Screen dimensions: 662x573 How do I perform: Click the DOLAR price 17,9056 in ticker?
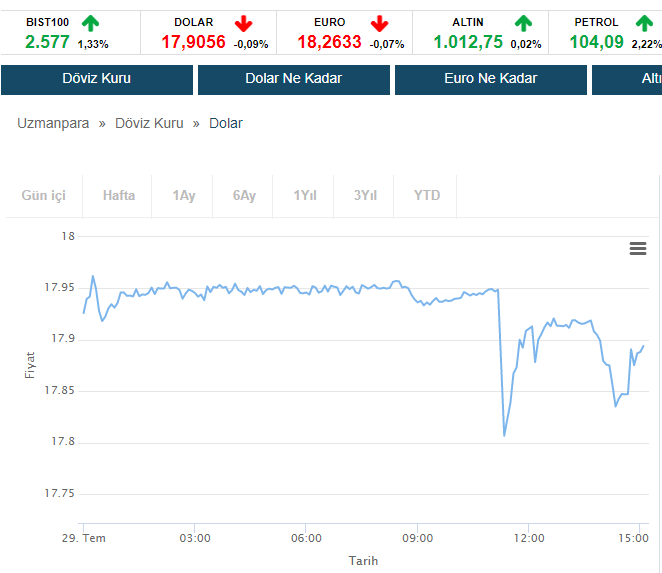(x=194, y=42)
